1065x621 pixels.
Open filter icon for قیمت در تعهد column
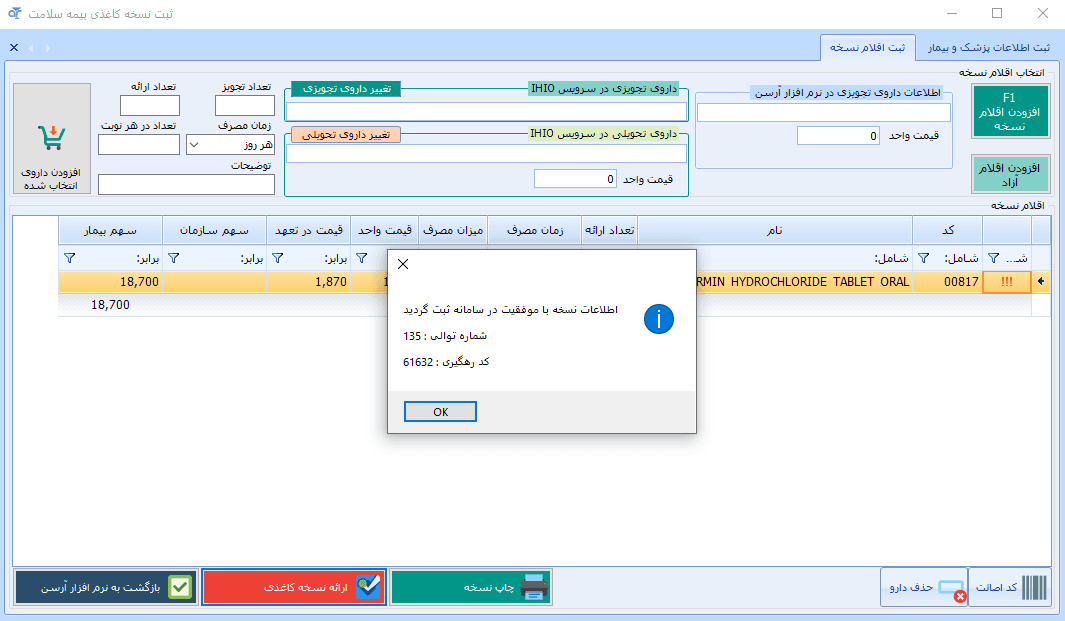pos(277,258)
